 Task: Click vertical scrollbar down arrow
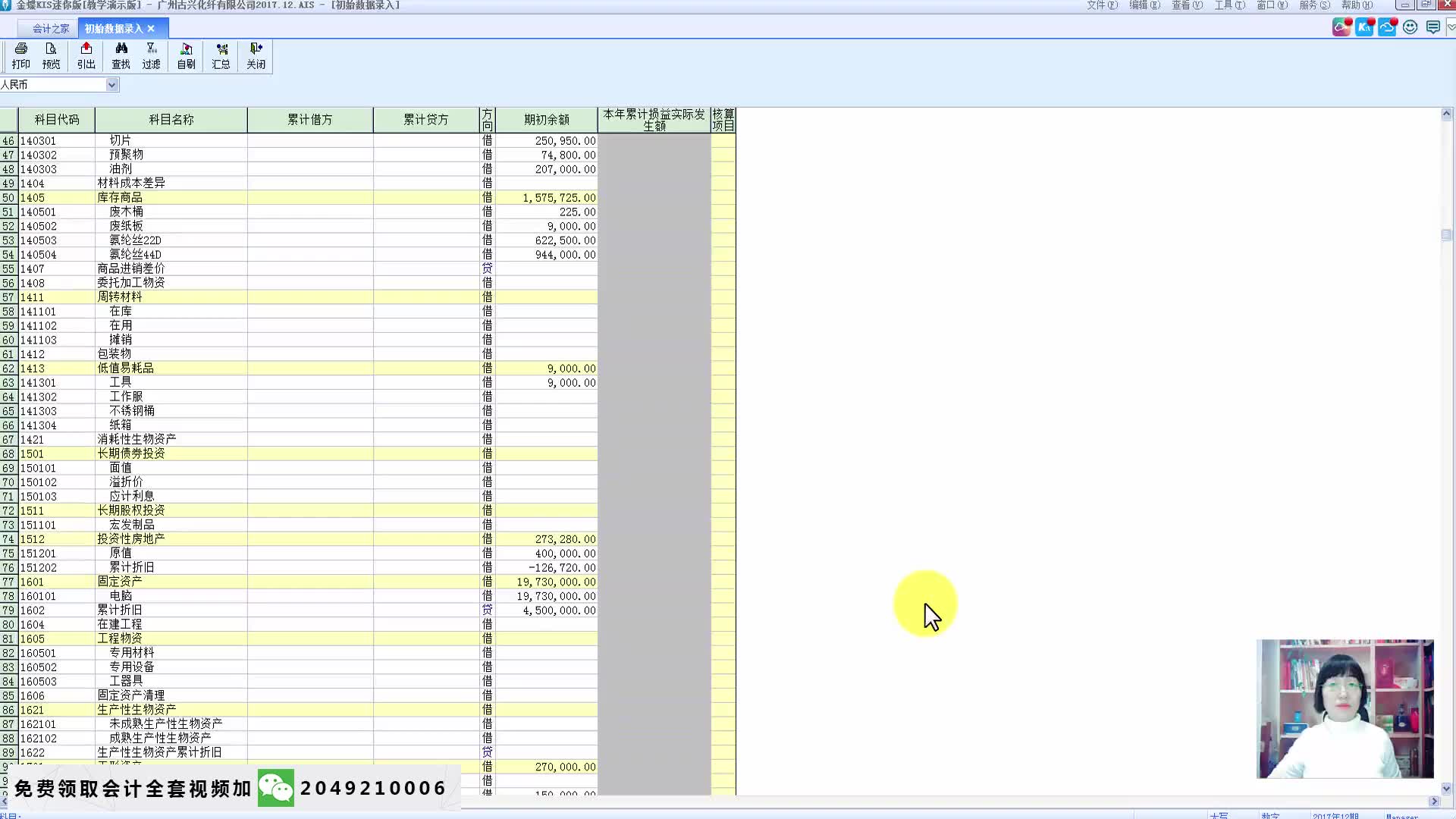(x=1446, y=789)
